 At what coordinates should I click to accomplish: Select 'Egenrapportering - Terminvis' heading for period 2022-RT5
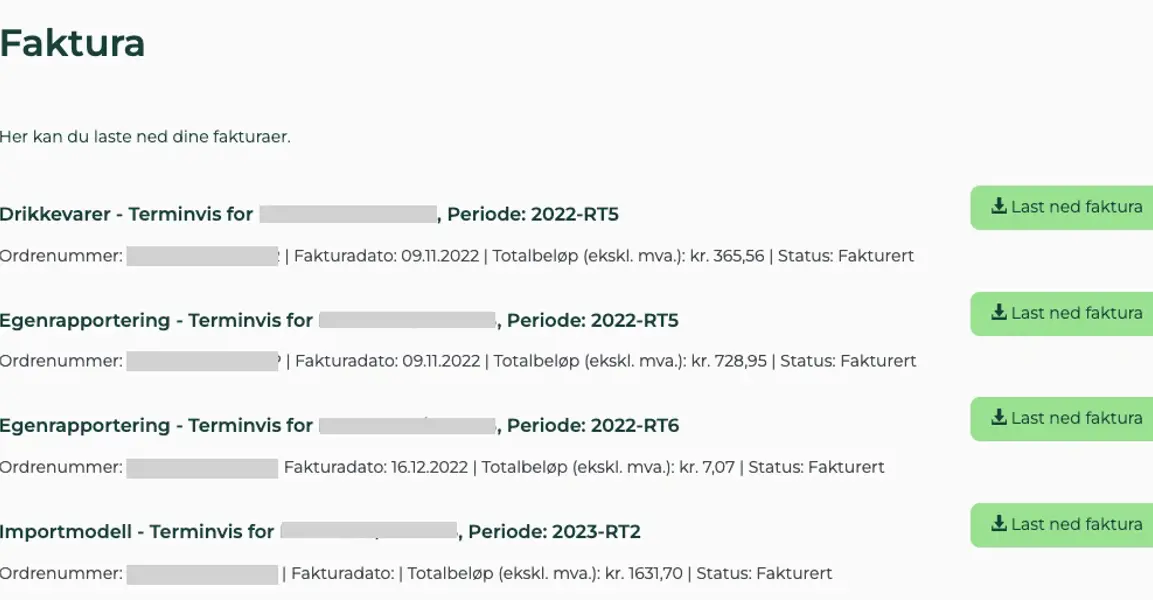(x=156, y=321)
